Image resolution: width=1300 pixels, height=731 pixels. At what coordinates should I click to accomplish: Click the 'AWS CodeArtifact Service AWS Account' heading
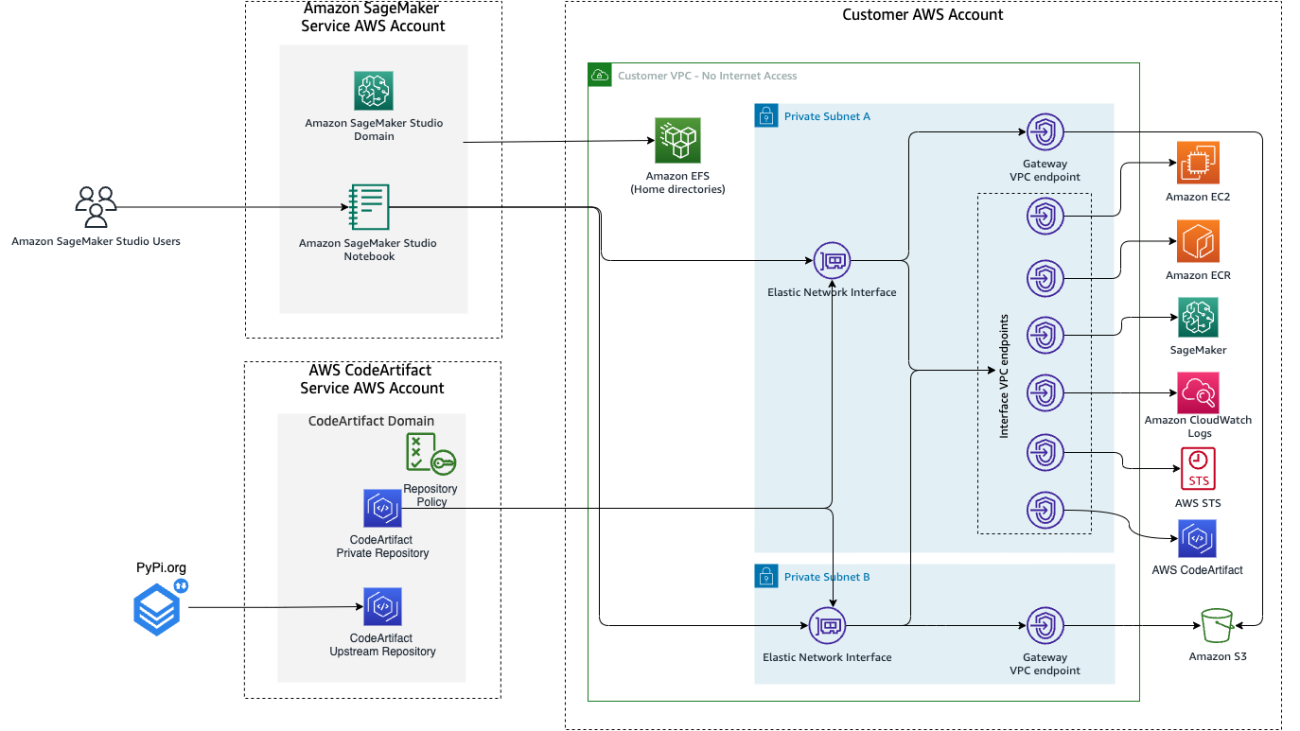[372, 380]
